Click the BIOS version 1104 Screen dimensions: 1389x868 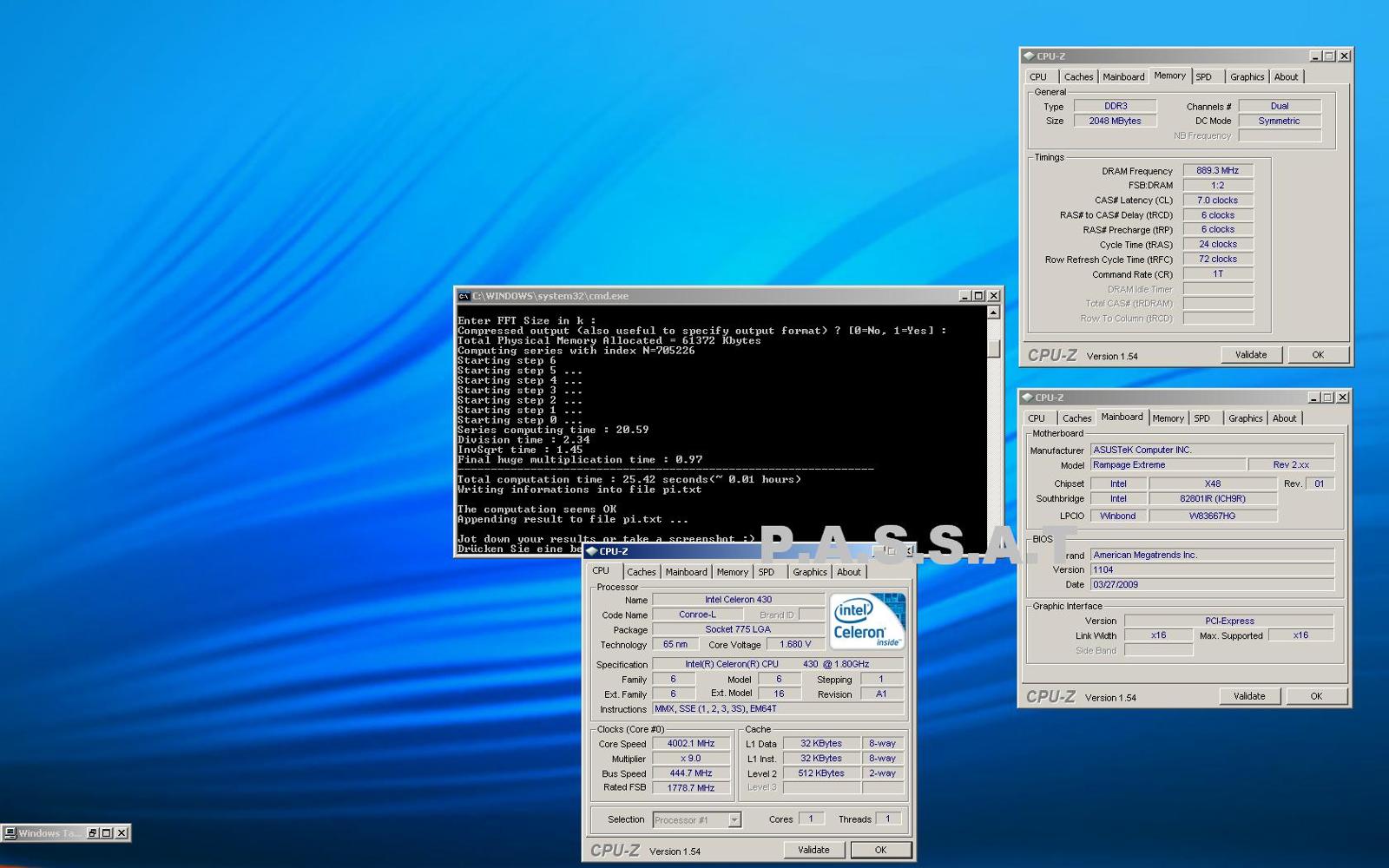1212,570
